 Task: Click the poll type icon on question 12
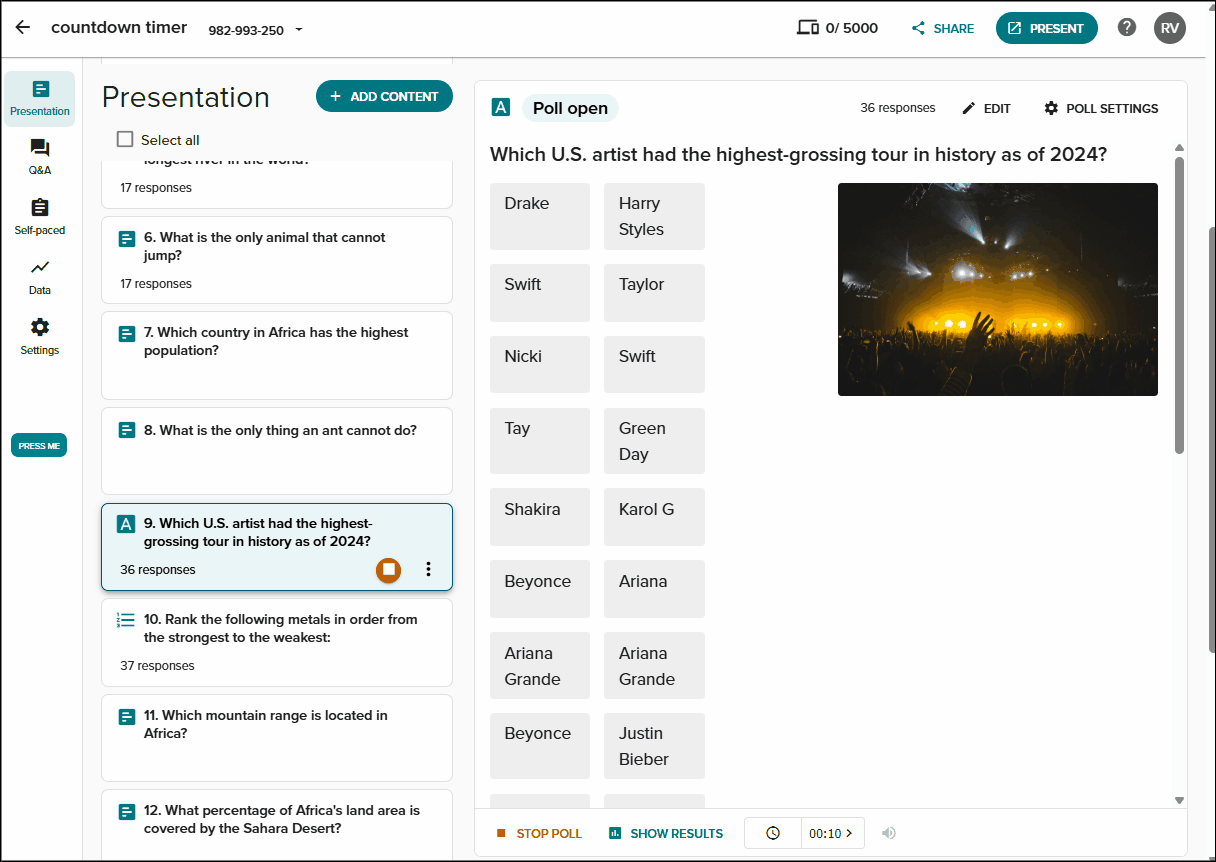126,812
